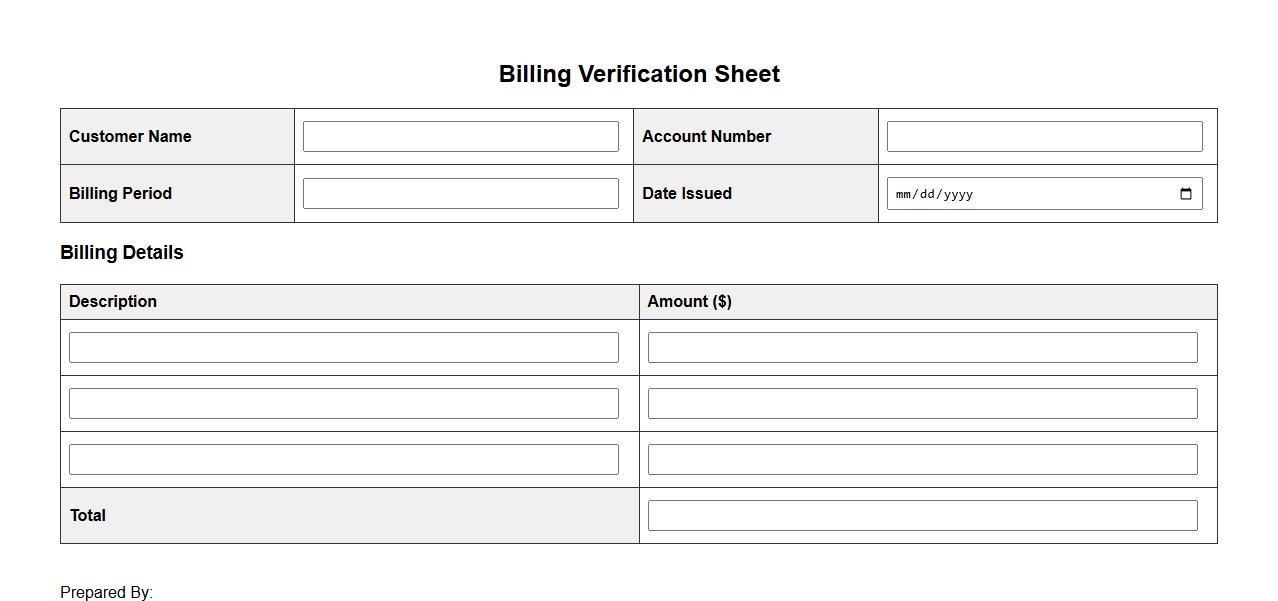Focus the first Amount ($) row input

tap(922, 348)
